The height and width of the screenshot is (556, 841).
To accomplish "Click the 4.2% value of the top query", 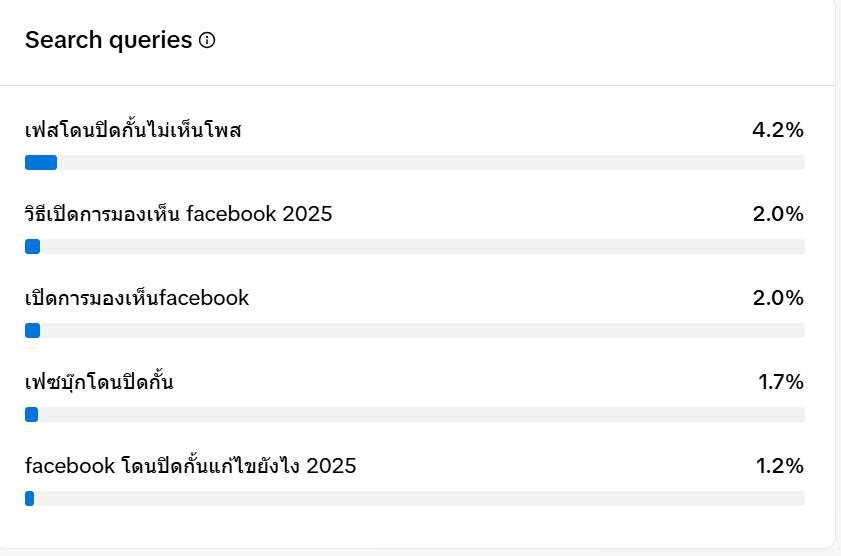I will pos(778,130).
